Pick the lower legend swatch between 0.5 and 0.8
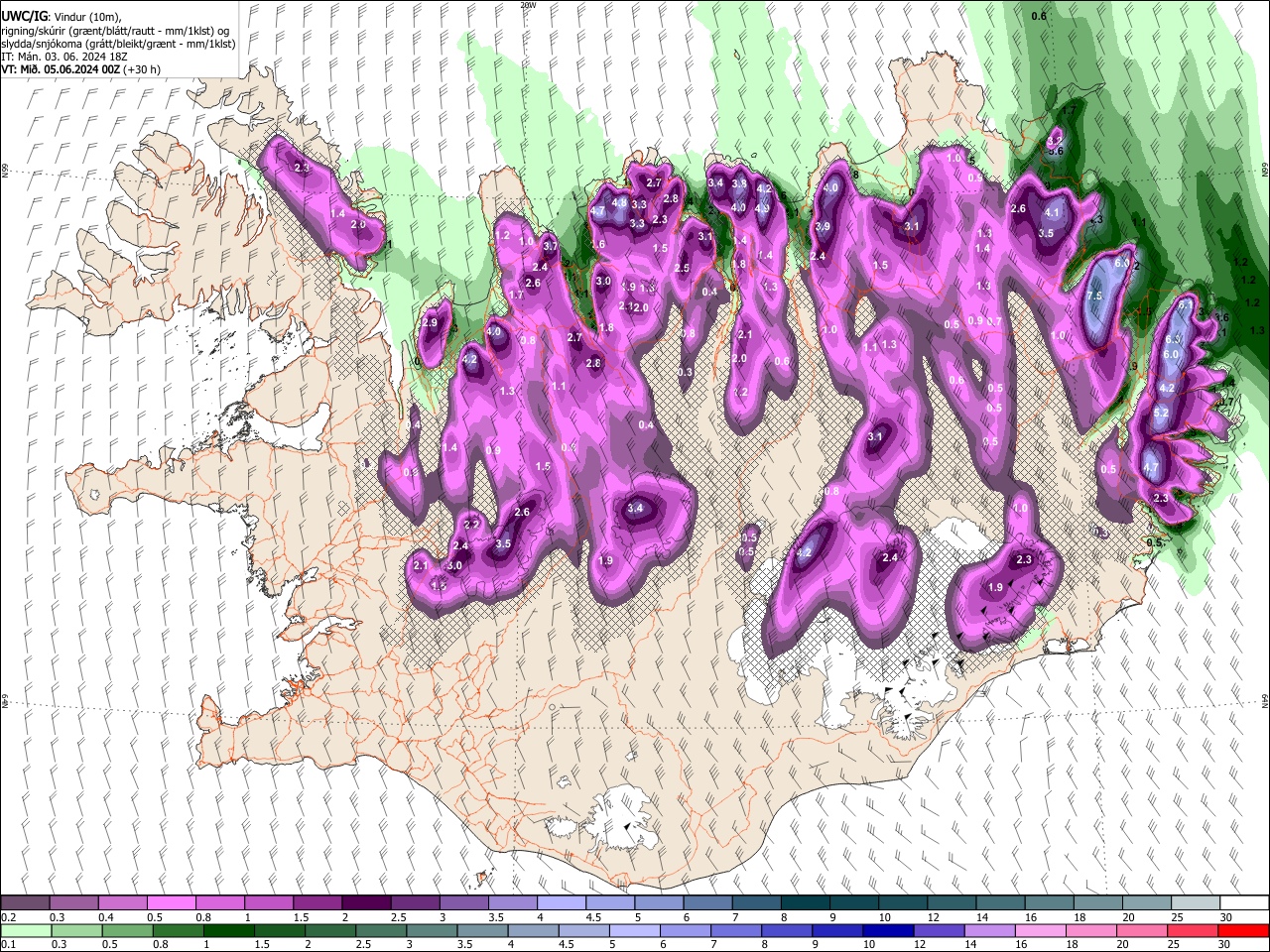This screenshot has height=952, width=1270. pyautogui.click(x=127, y=930)
